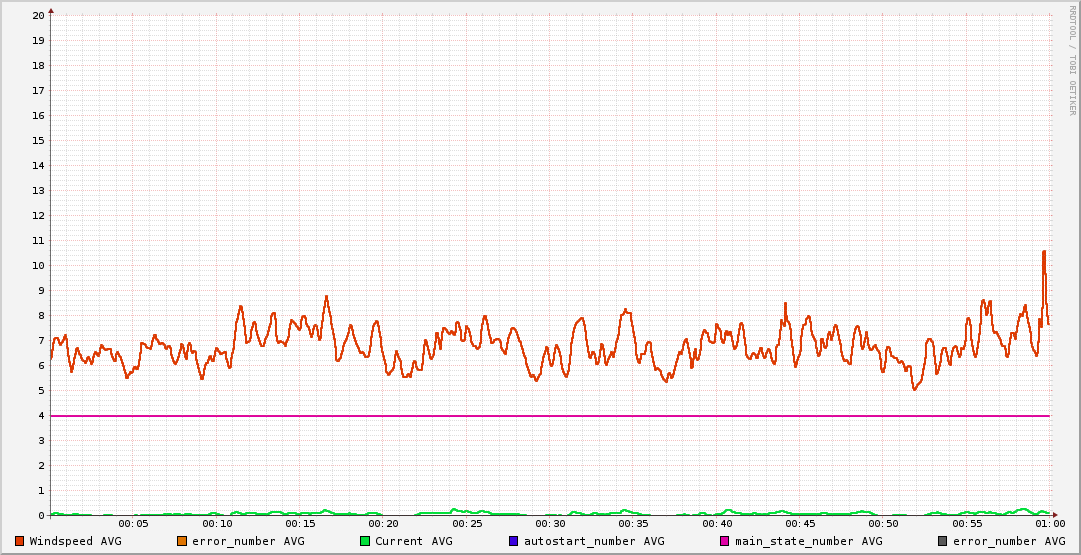Screen dimensions: 1081x555
Task: Click the highest Windspeed spike near 01:00
Action: click(x=1044, y=252)
